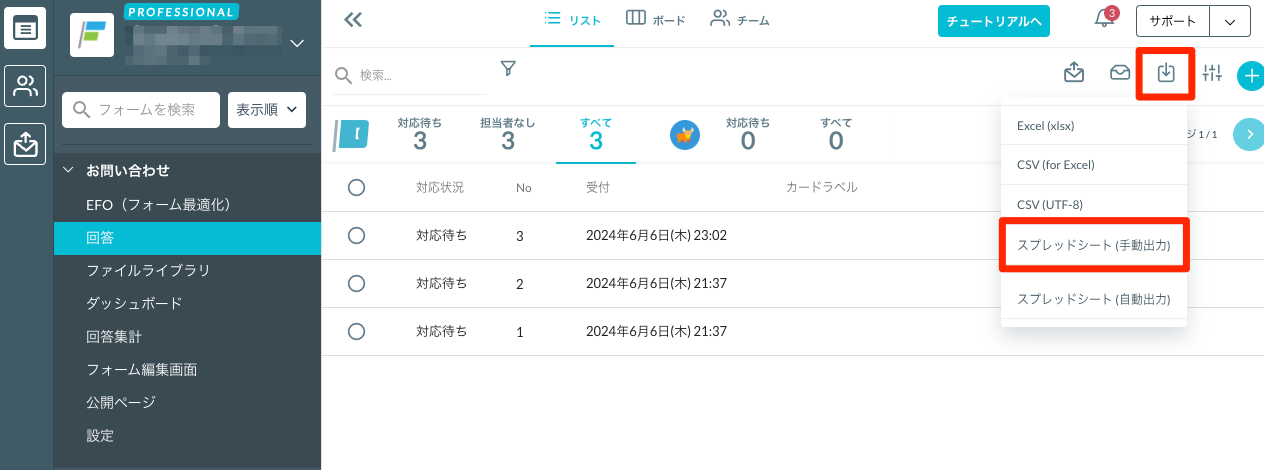Open the column settings sliders icon
The image size is (1264, 470).
[1212, 72]
